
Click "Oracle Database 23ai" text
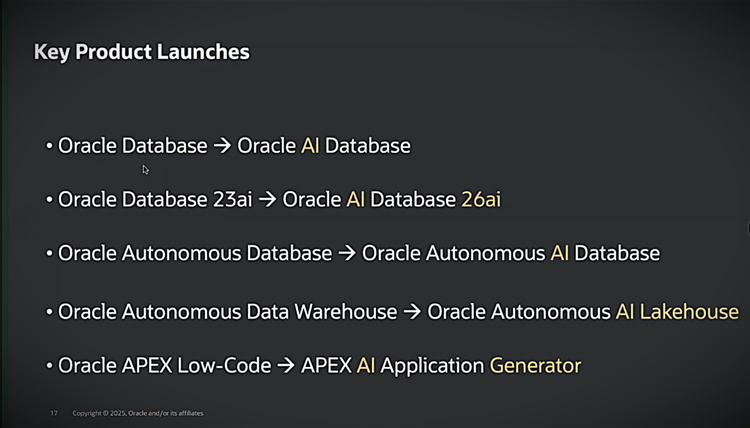[154, 199]
